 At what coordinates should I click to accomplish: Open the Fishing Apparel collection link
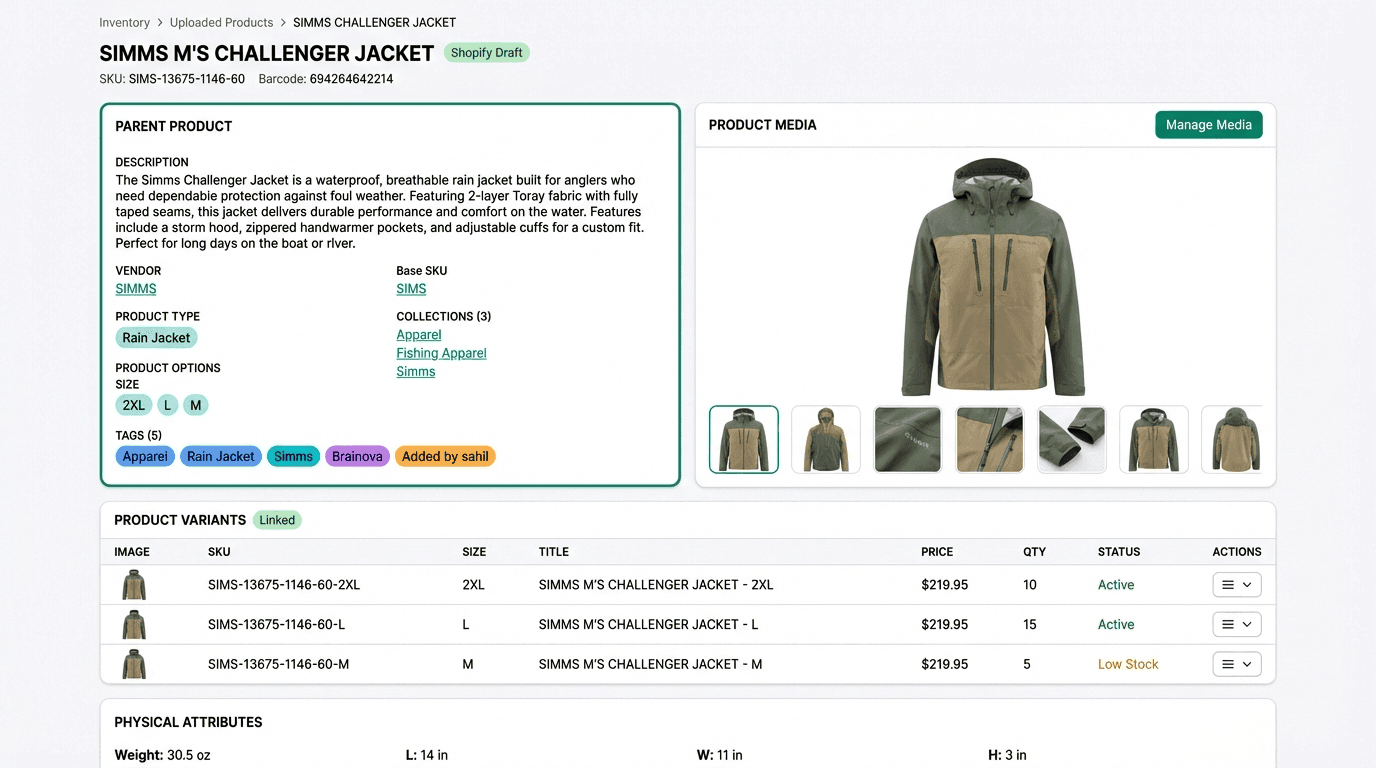click(441, 352)
